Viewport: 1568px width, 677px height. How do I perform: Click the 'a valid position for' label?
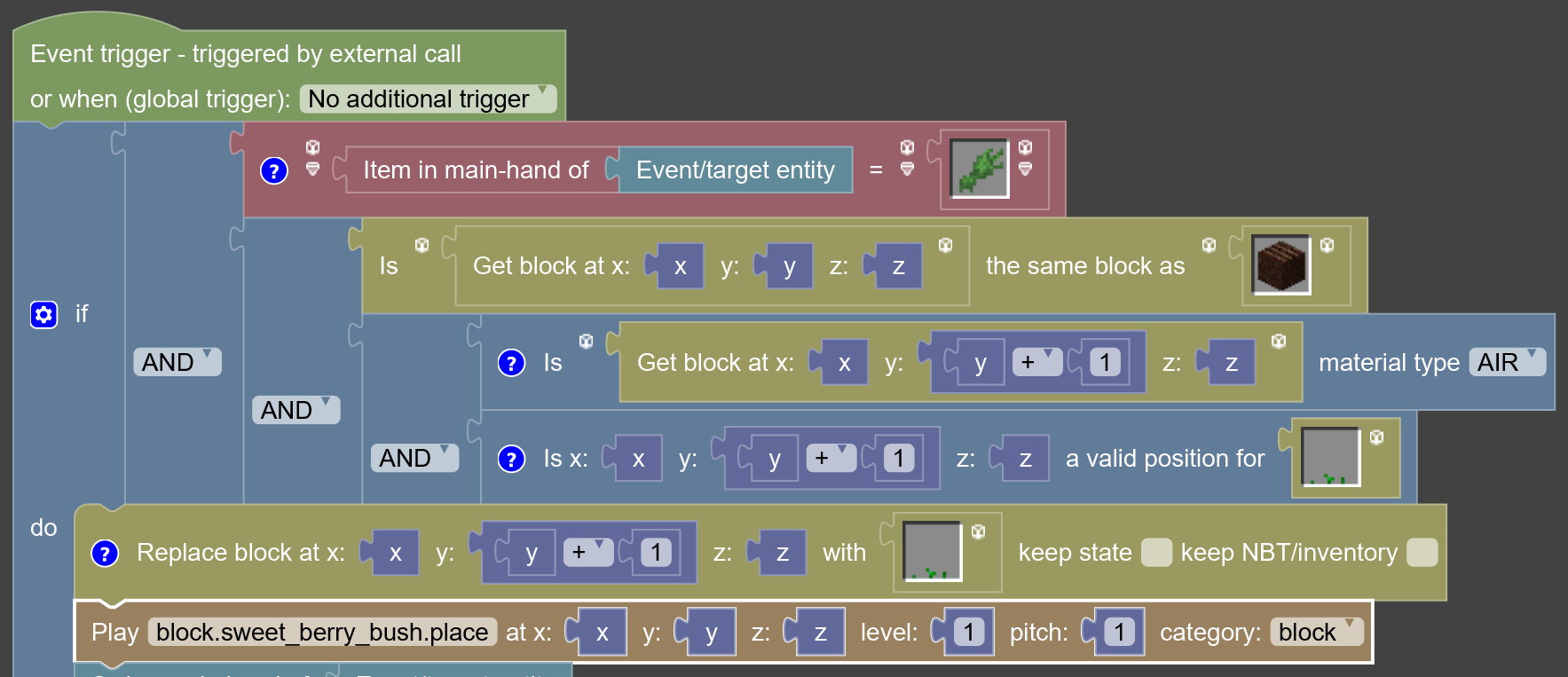pyautogui.click(x=1165, y=458)
